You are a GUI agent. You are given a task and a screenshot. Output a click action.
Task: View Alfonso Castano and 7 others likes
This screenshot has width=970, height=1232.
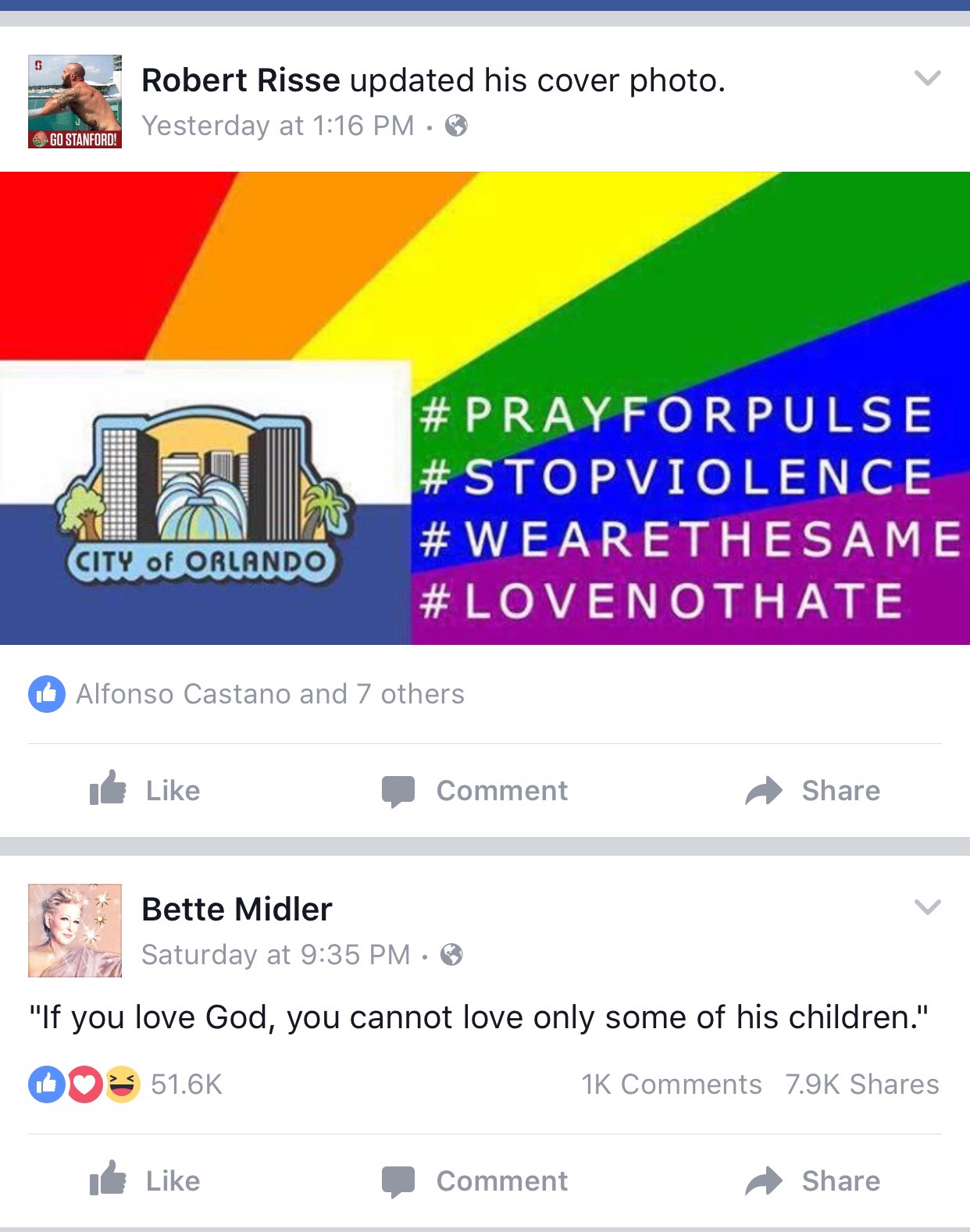[x=269, y=693]
